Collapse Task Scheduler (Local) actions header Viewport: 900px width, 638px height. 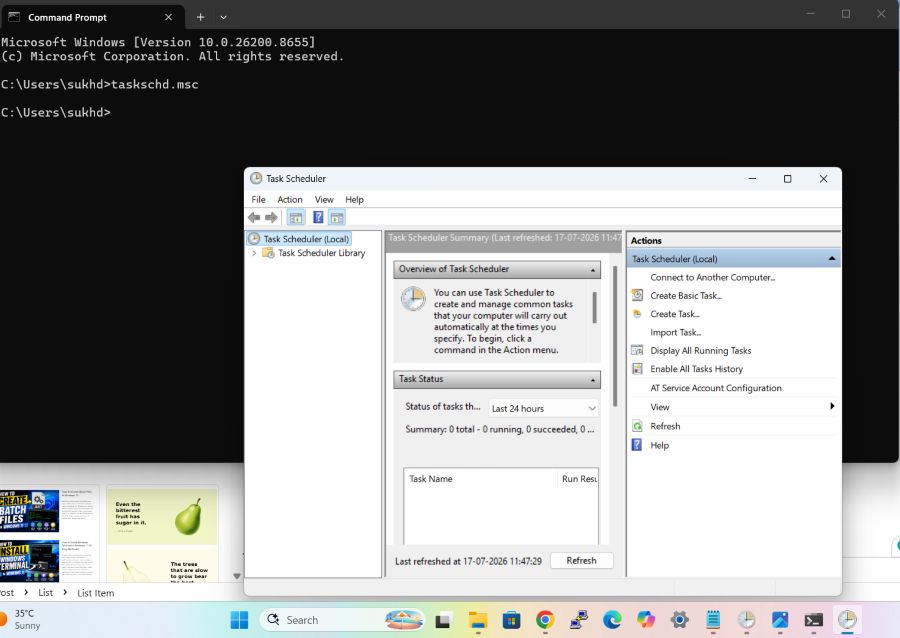click(x=832, y=259)
